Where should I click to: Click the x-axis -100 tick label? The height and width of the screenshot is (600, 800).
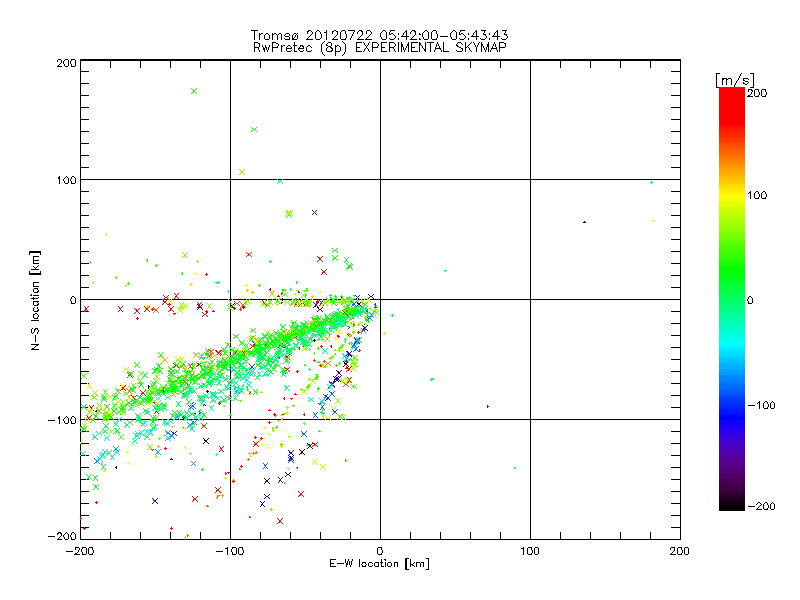coord(229,551)
